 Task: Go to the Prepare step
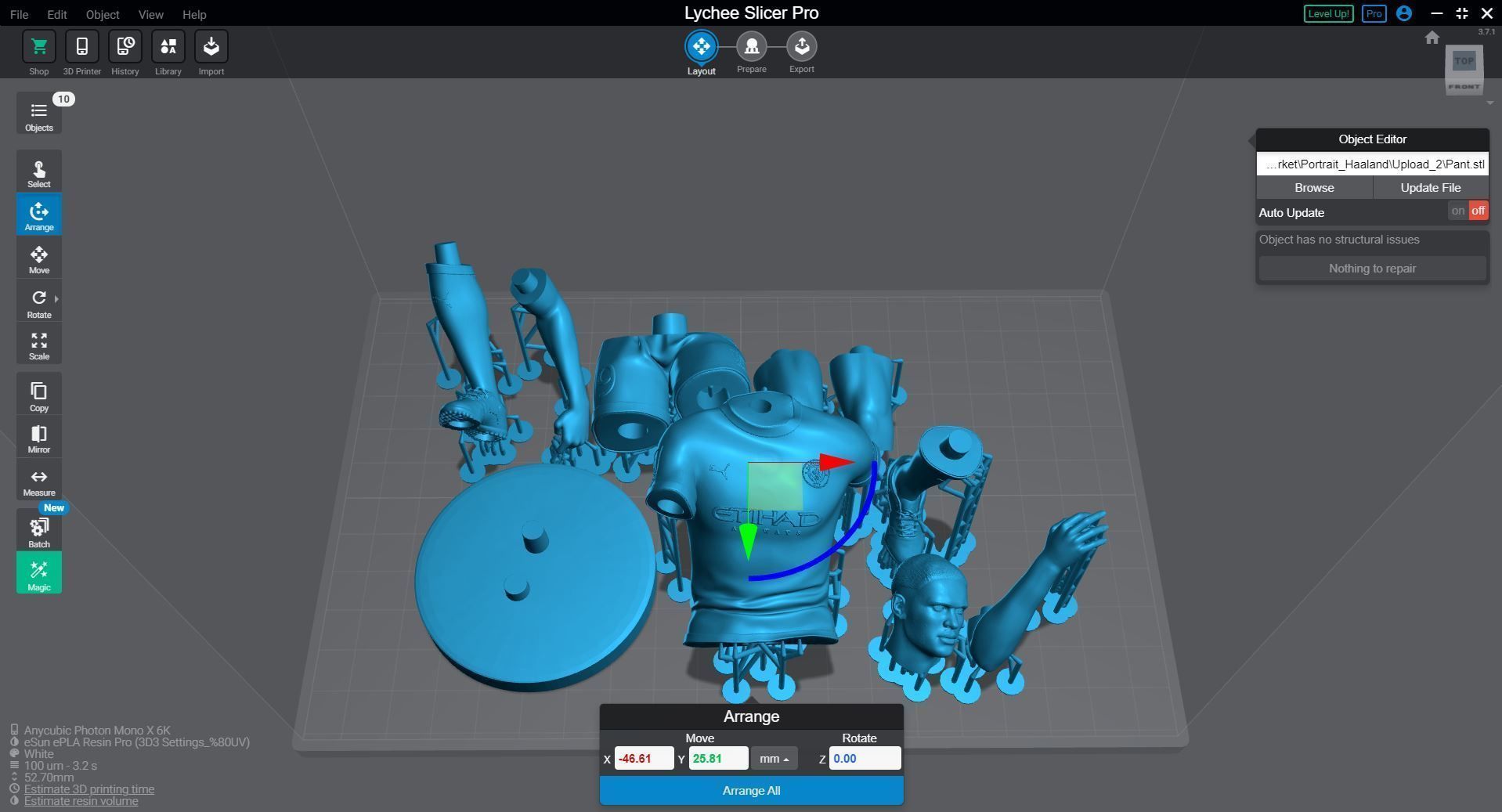tap(751, 47)
